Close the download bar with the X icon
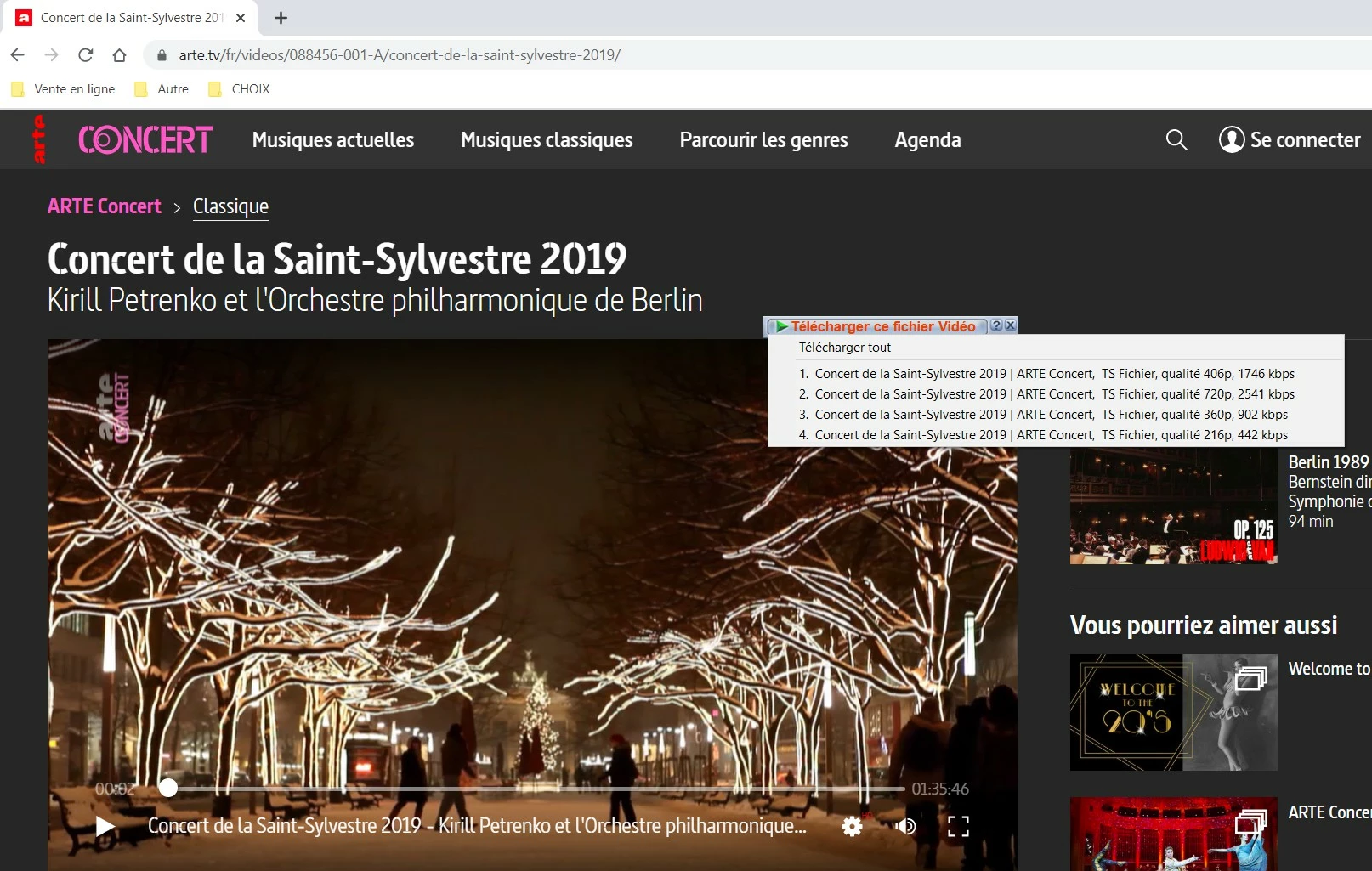Viewport: 1372px width, 871px height. [1010, 325]
